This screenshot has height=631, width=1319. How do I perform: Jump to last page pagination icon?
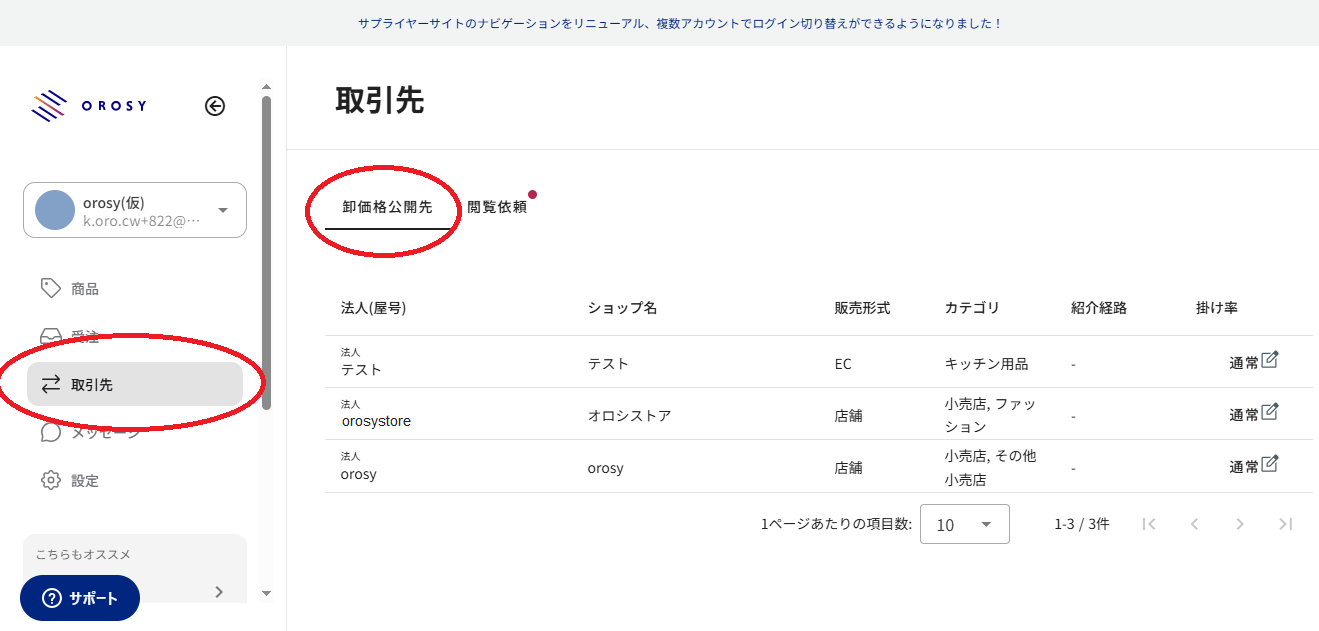point(1286,523)
